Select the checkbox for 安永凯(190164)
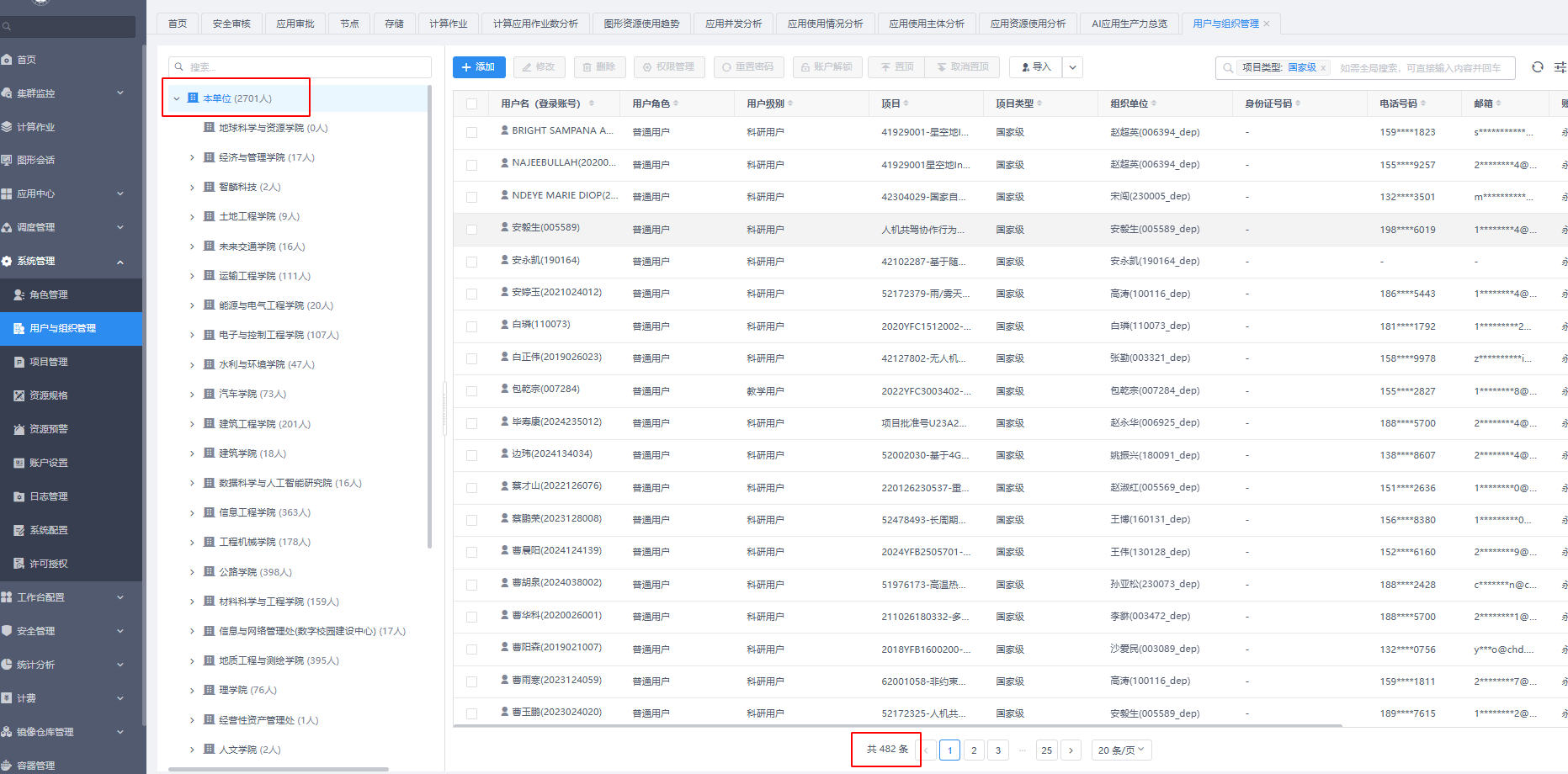This screenshot has height=774, width=1568. coord(471,262)
